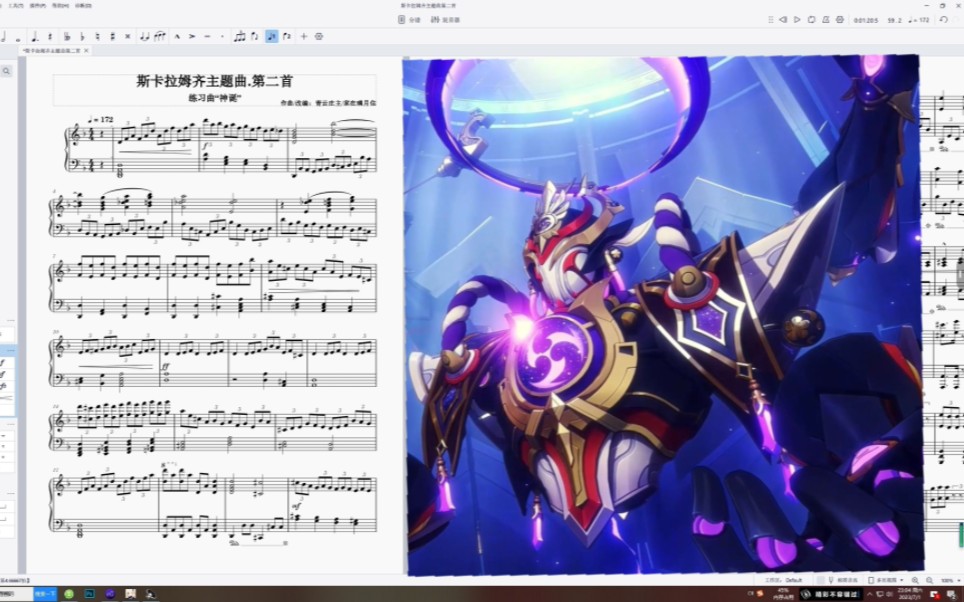Open the Parts button

[411, 20]
